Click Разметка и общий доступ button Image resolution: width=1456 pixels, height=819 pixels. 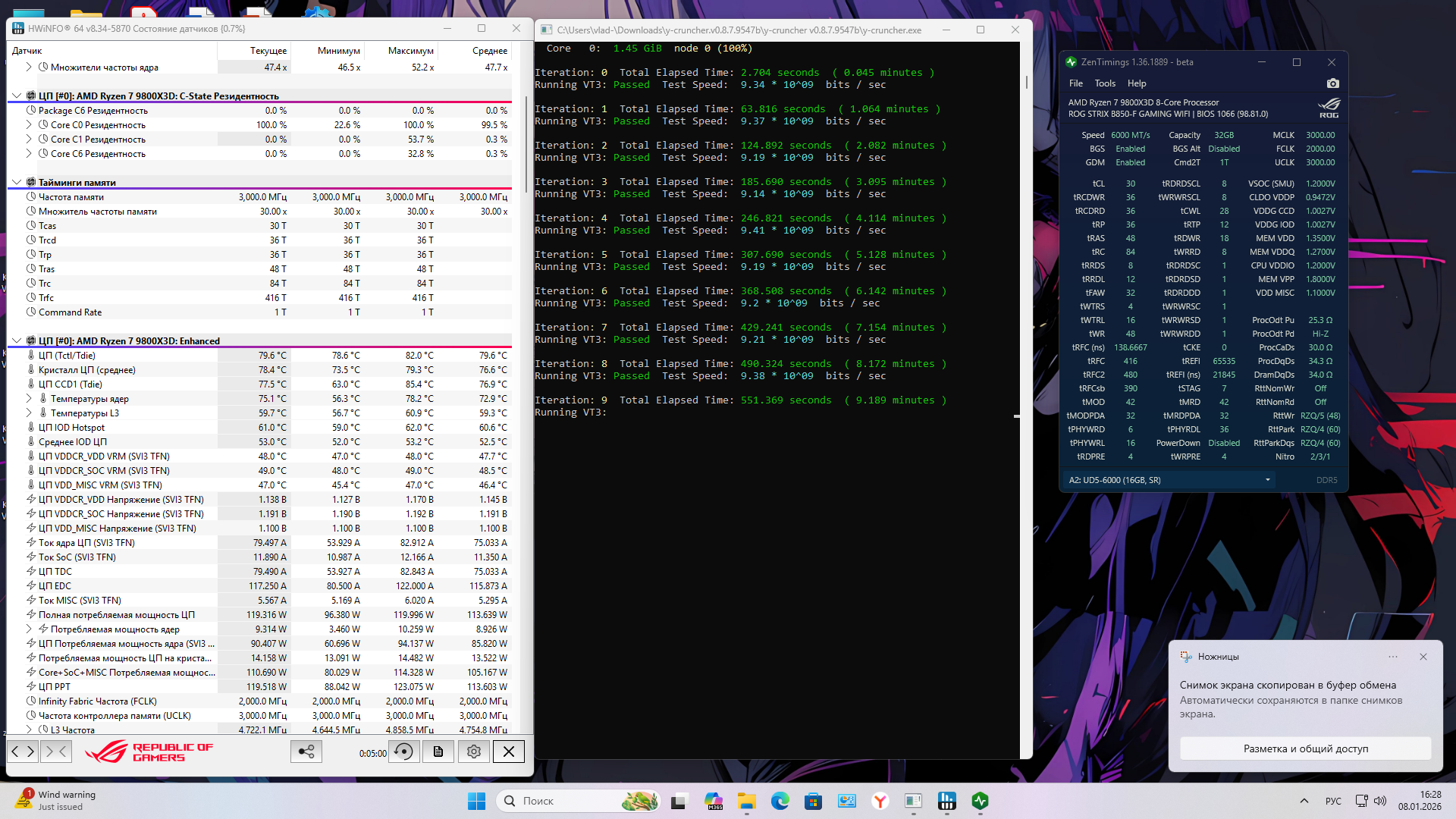1305,748
